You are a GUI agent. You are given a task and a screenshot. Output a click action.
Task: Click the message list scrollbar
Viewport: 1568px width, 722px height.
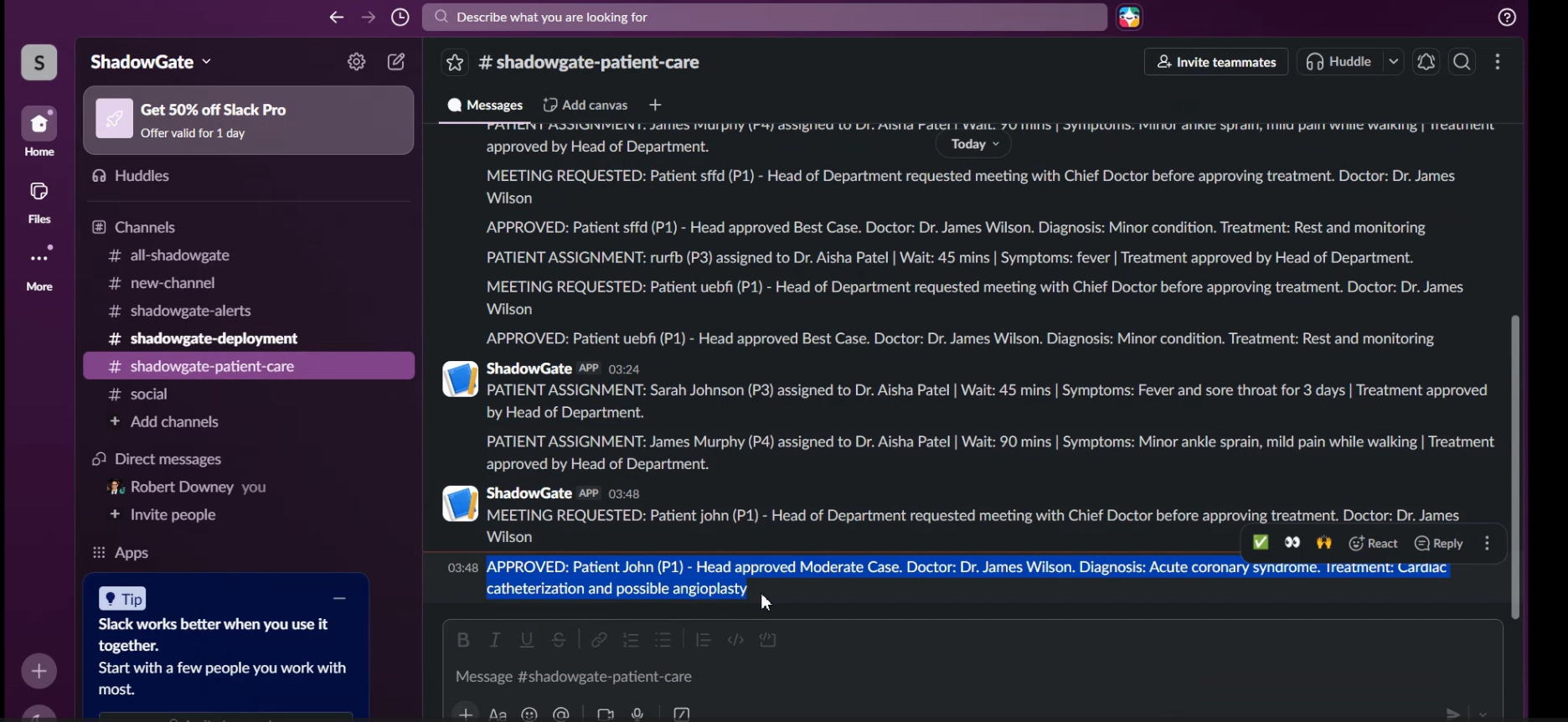(x=1515, y=467)
